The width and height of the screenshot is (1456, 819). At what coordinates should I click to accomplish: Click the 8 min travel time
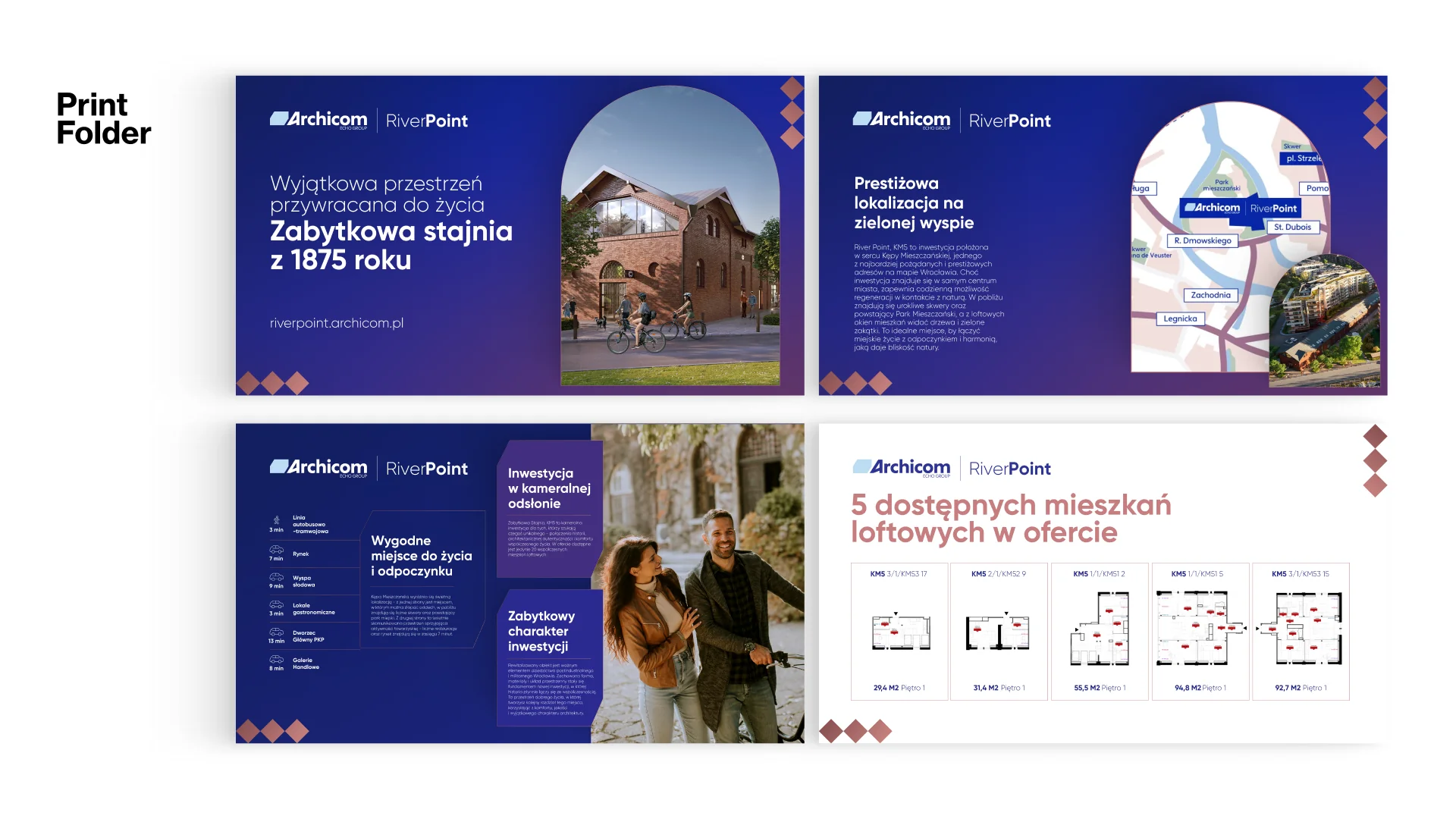pyautogui.click(x=276, y=668)
